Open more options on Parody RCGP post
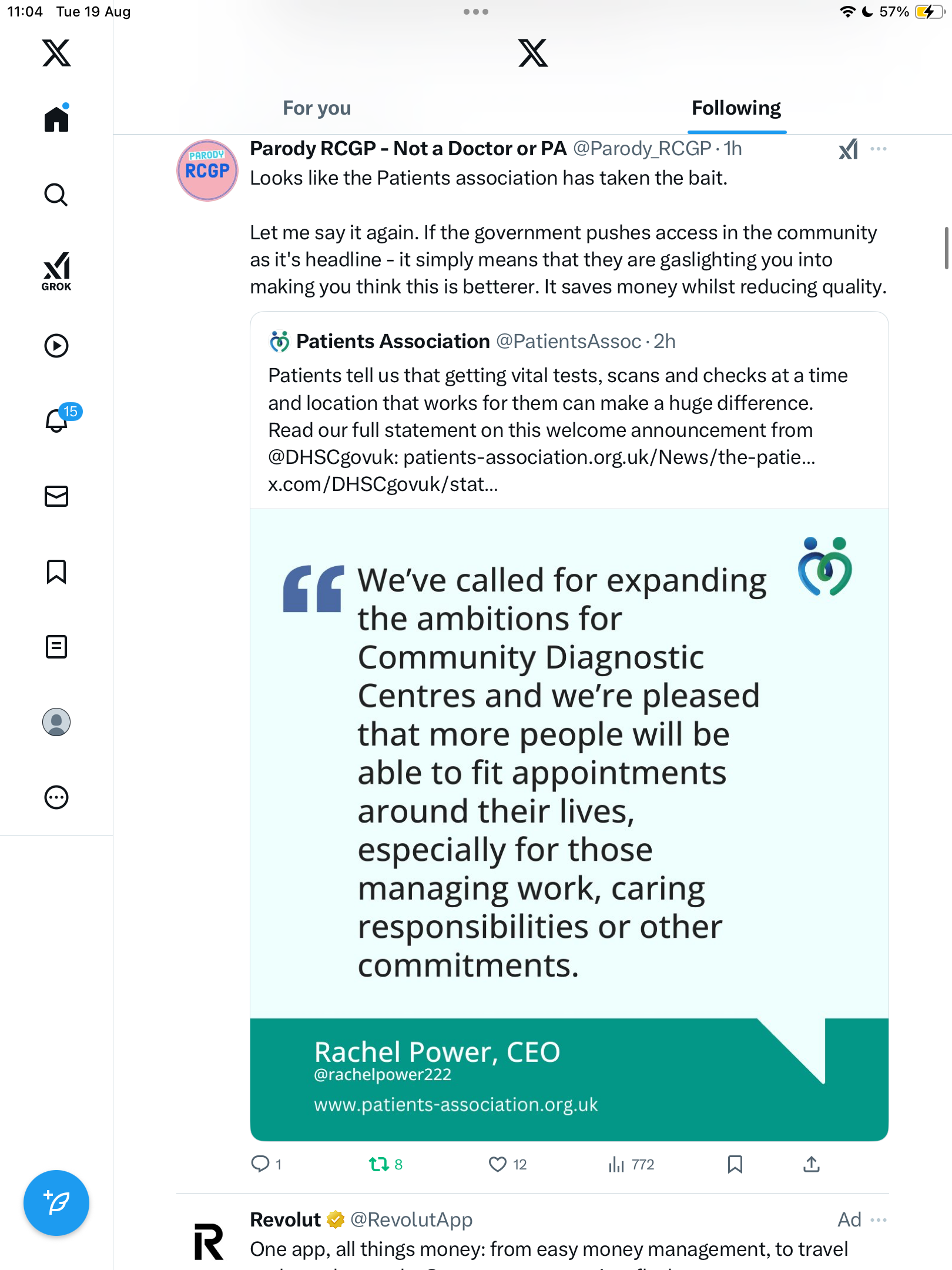The height and width of the screenshot is (1270, 952). pos(879,149)
